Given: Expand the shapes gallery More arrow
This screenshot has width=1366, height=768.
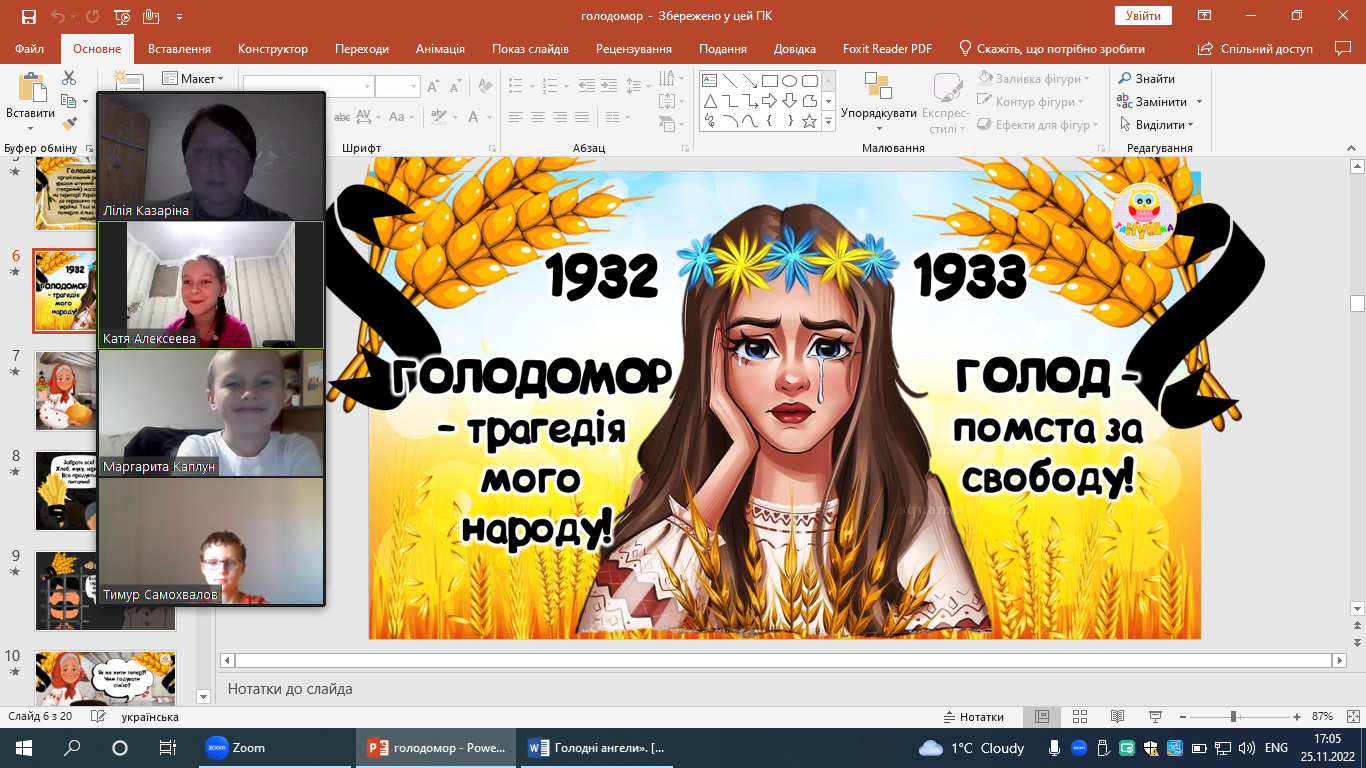Looking at the screenshot, I should 829,122.
